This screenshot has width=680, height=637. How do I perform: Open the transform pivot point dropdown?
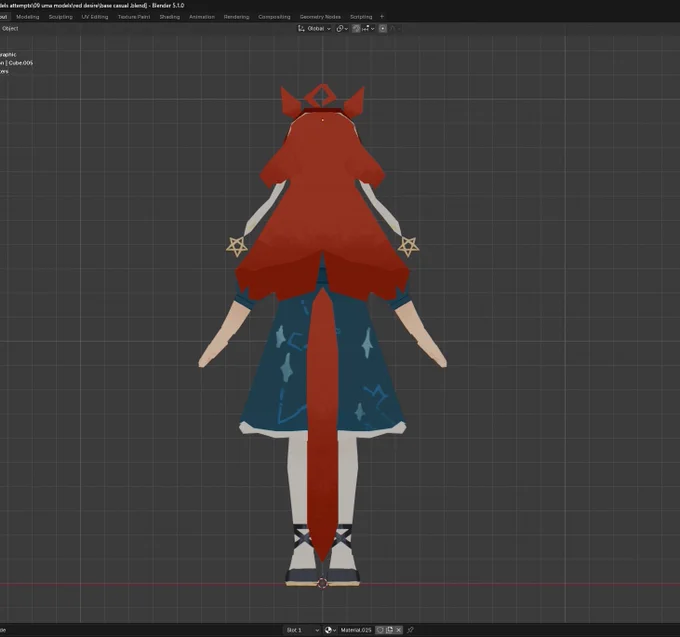click(x=342, y=29)
